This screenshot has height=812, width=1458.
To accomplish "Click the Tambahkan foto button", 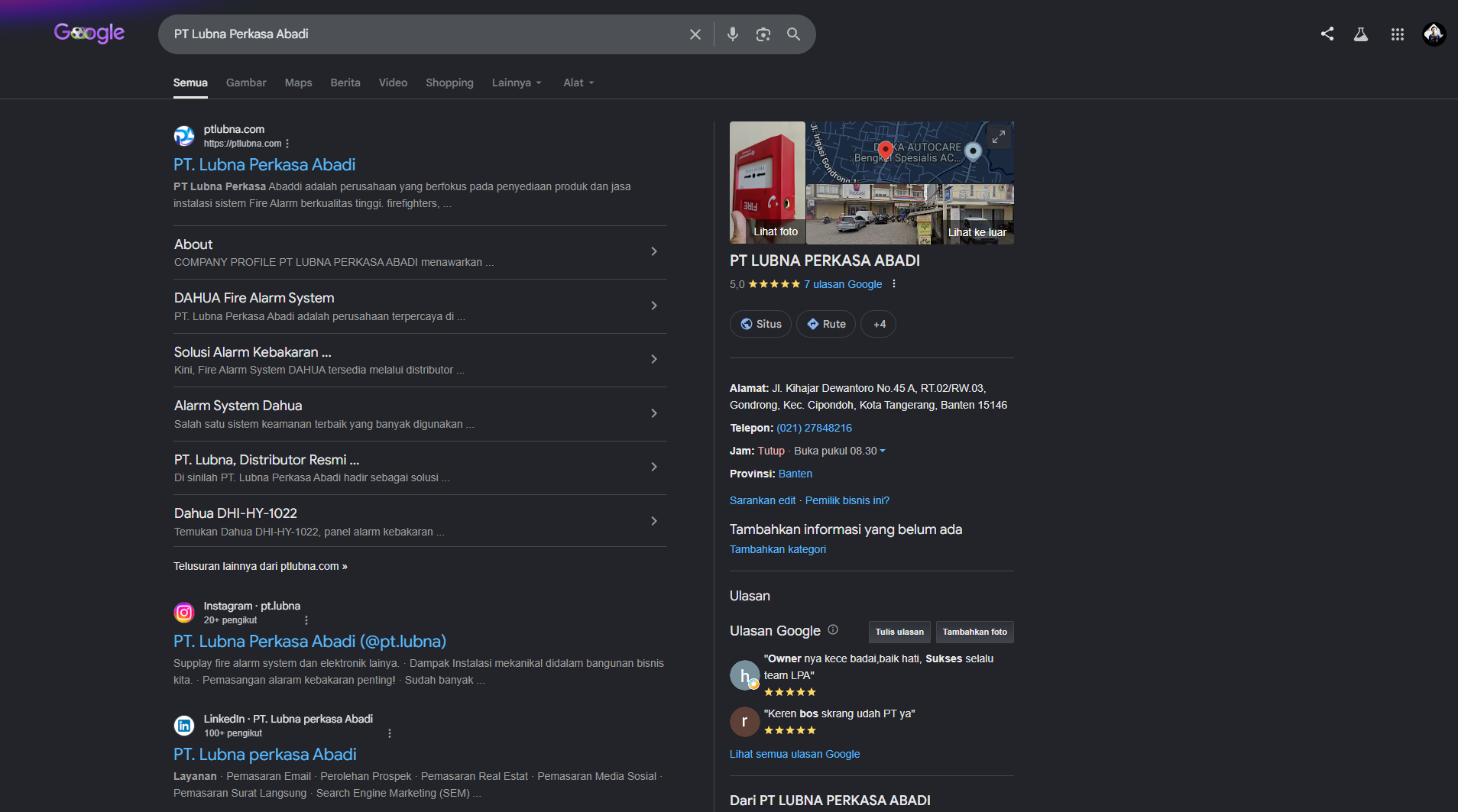I will click(x=975, y=632).
